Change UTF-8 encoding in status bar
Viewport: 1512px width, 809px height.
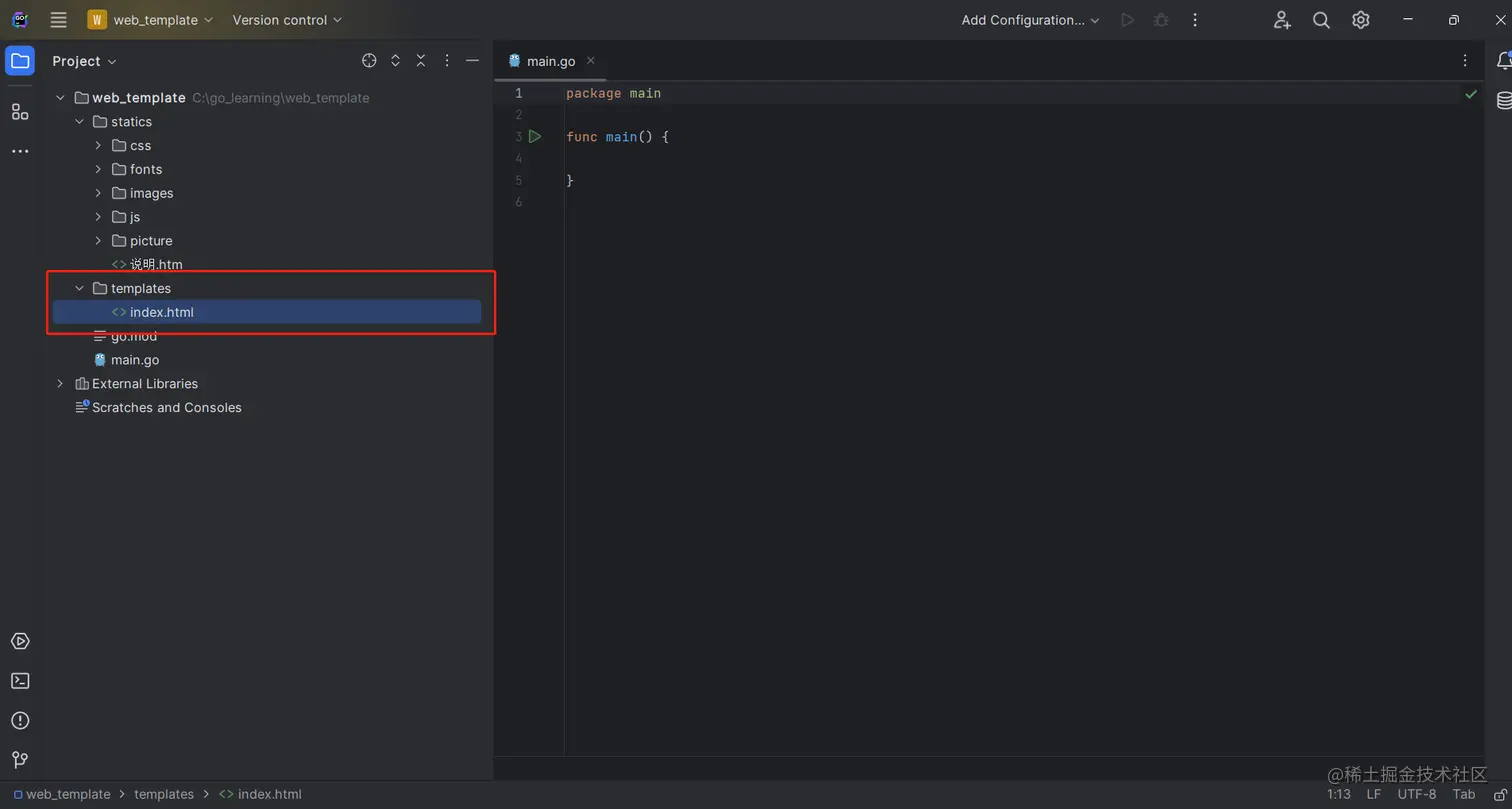click(1417, 794)
